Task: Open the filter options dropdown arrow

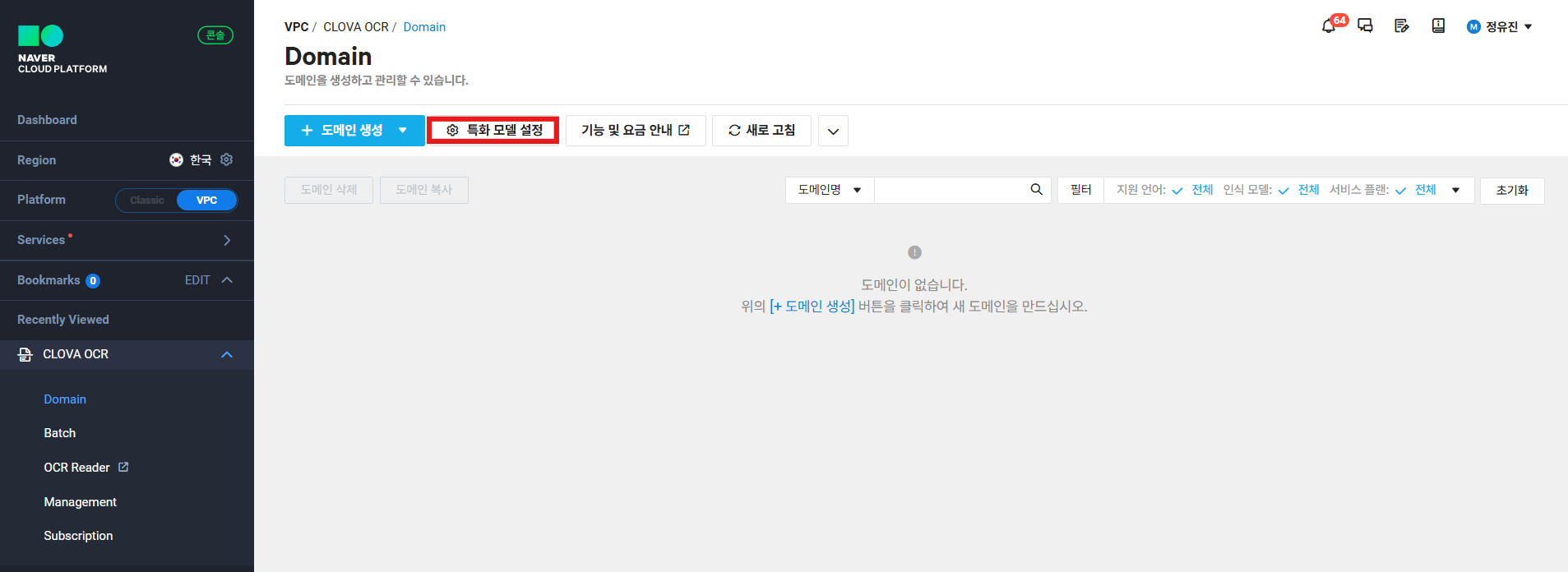Action: tap(1456, 190)
